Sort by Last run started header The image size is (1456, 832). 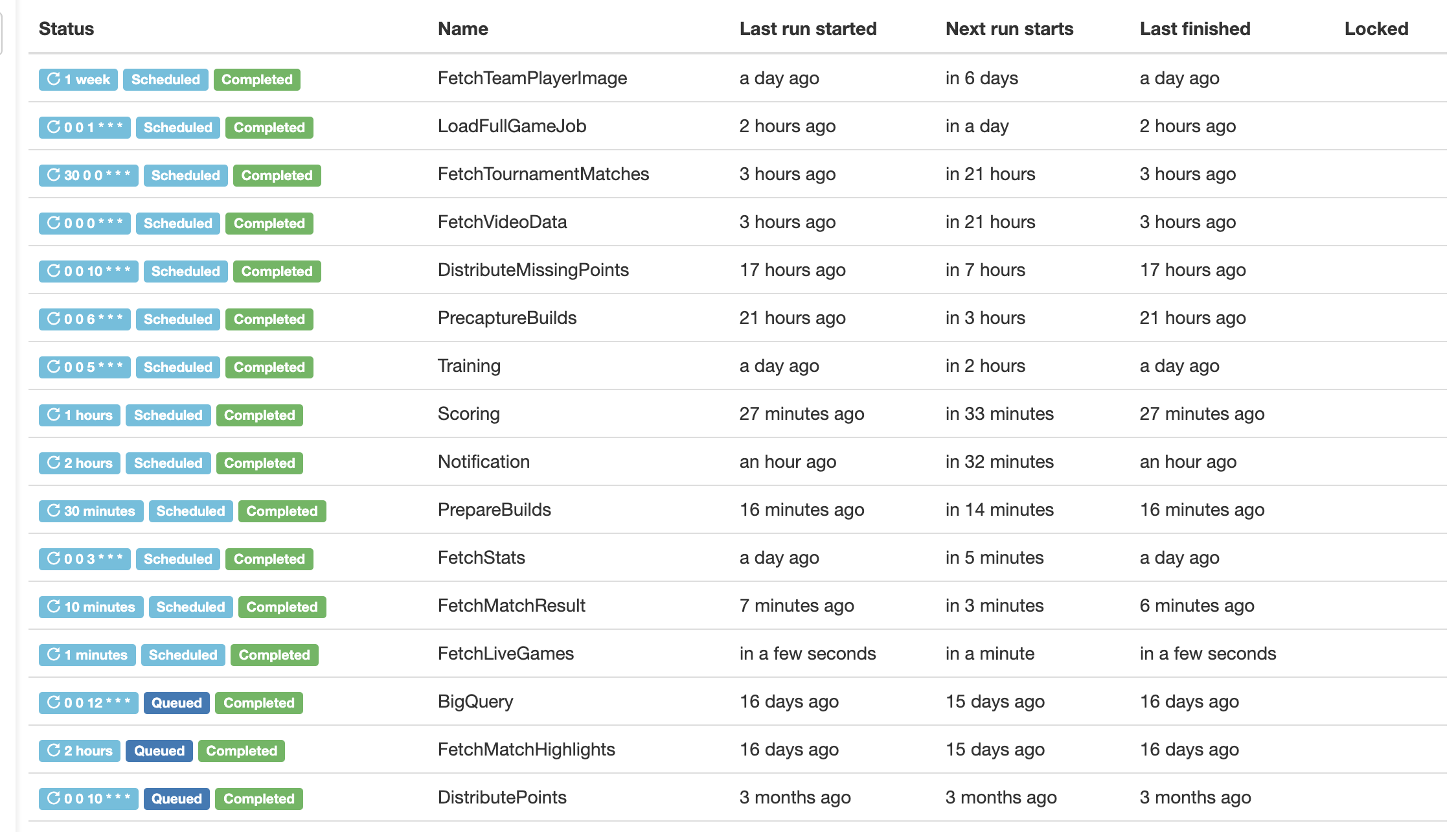point(808,29)
